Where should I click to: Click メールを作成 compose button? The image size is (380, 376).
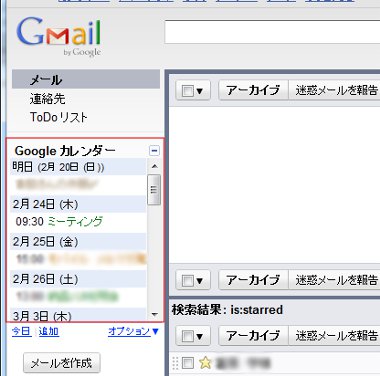tap(62, 363)
